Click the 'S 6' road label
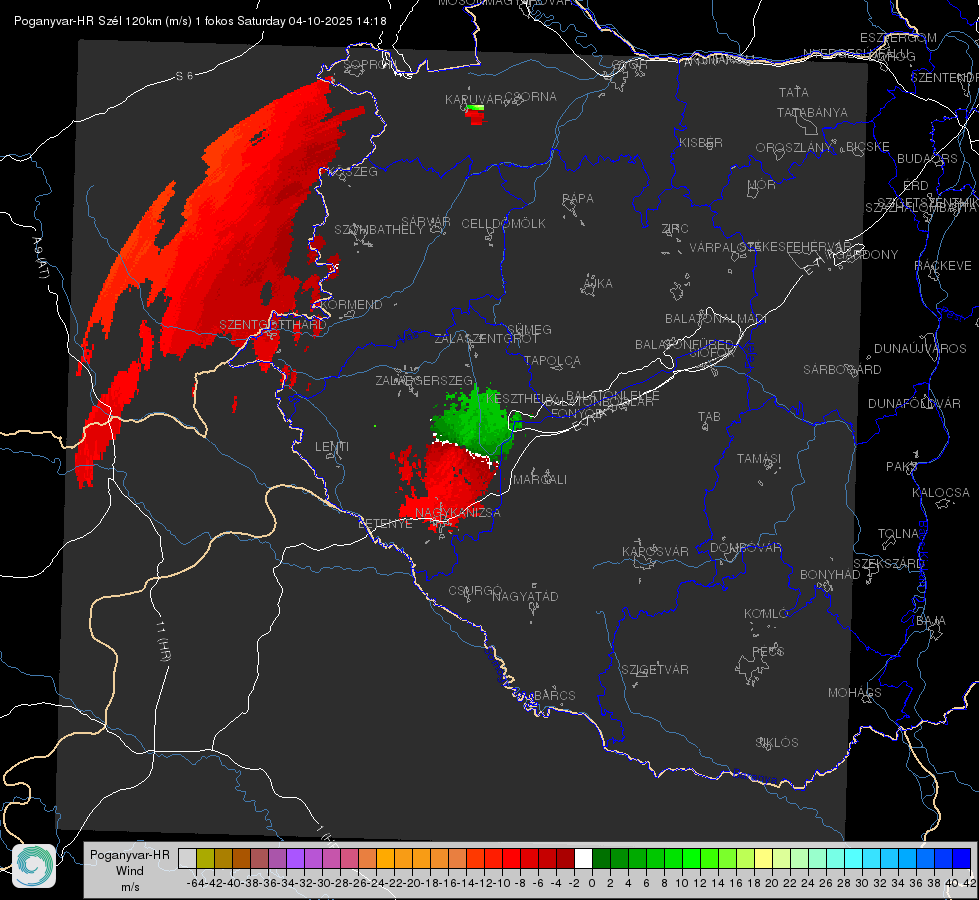Screen dimensions: 979x900 [185, 76]
